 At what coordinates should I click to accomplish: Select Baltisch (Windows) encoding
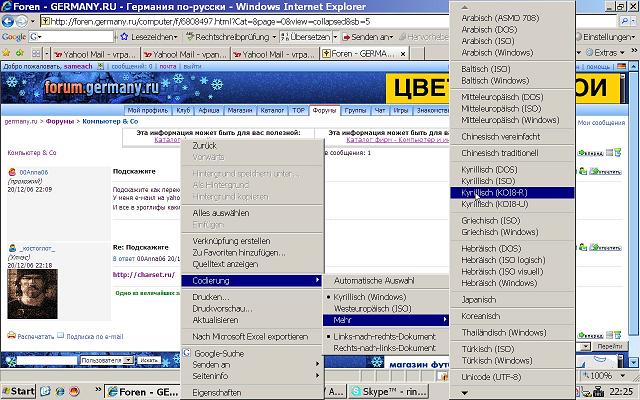tap(512, 80)
